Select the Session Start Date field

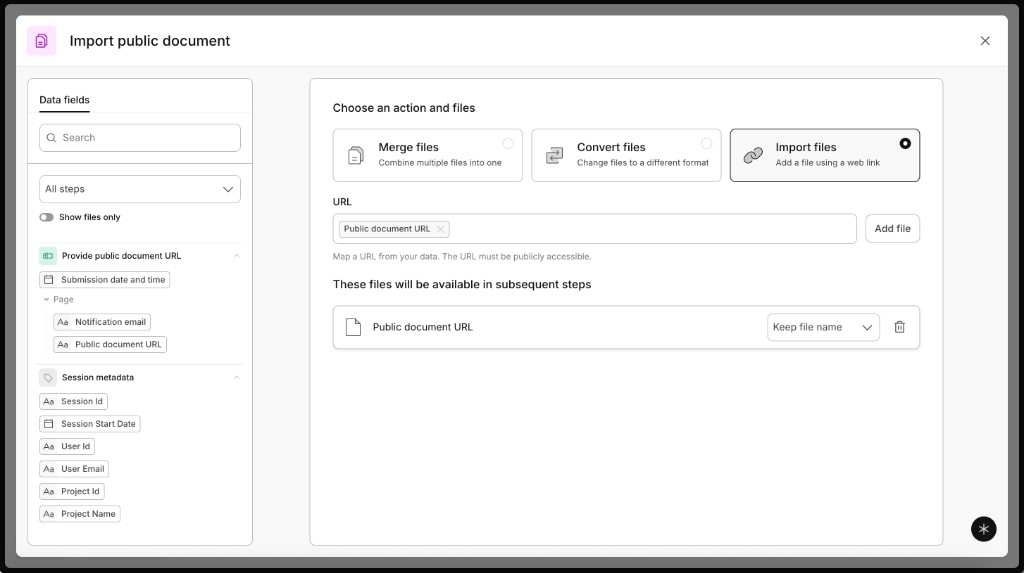tap(89, 424)
